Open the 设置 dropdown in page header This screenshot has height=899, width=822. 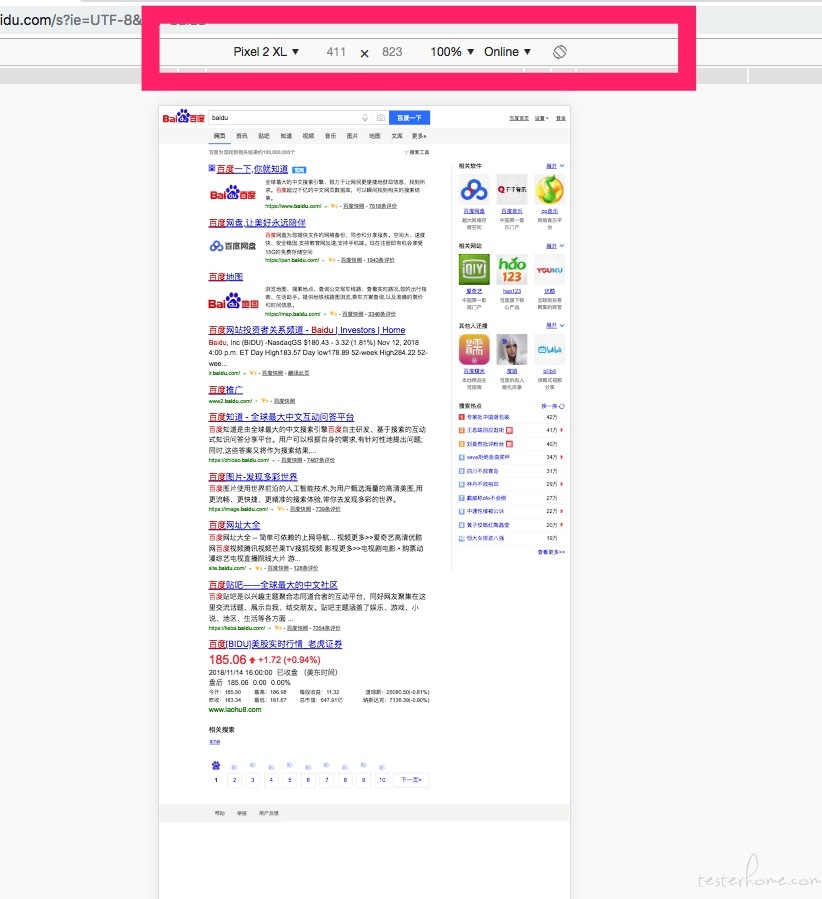(542, 118)
